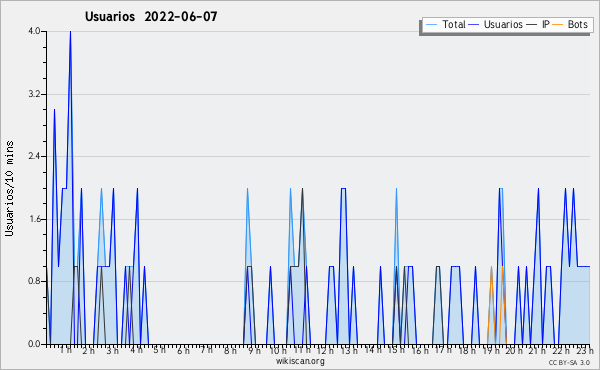
Task: Click the '22 h' x-axis label
Action: (561, 350)
